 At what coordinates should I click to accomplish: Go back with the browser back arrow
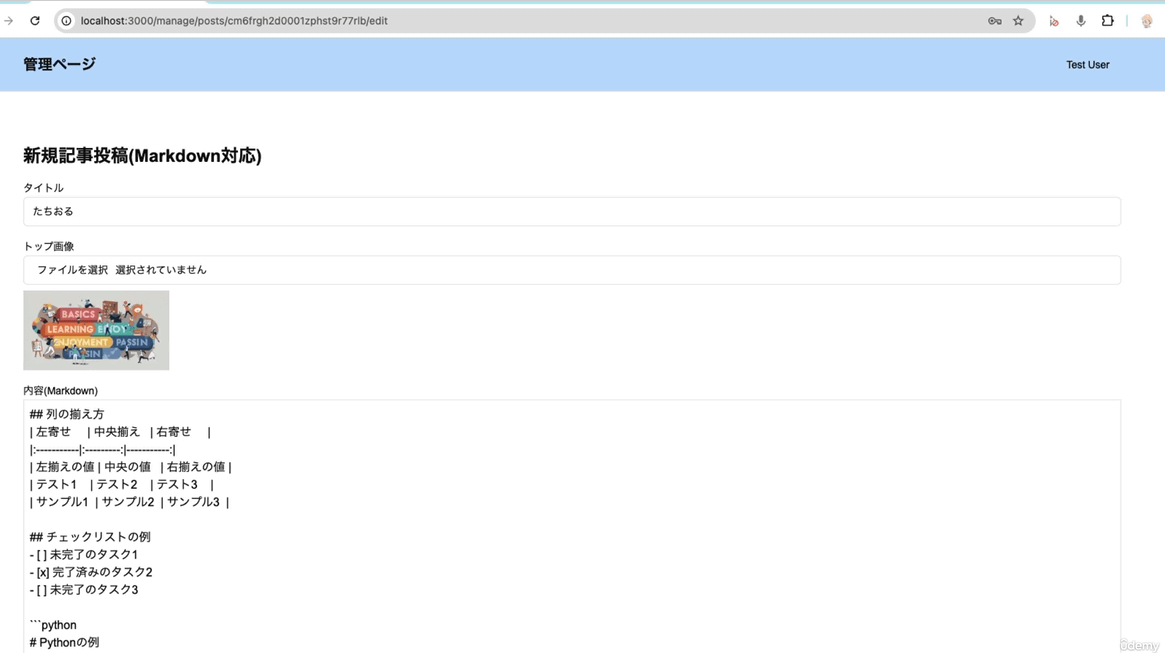(x=9, y=21)
